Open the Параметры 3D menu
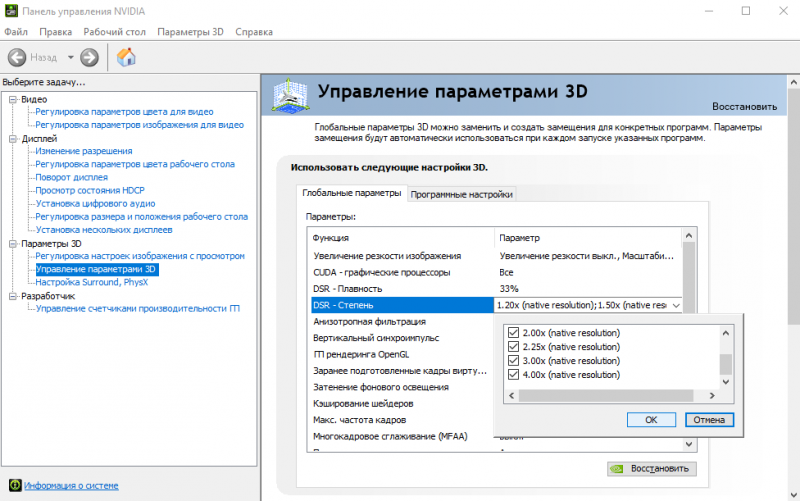Viewport: 800px width, 501px height. tap(190, 32)
